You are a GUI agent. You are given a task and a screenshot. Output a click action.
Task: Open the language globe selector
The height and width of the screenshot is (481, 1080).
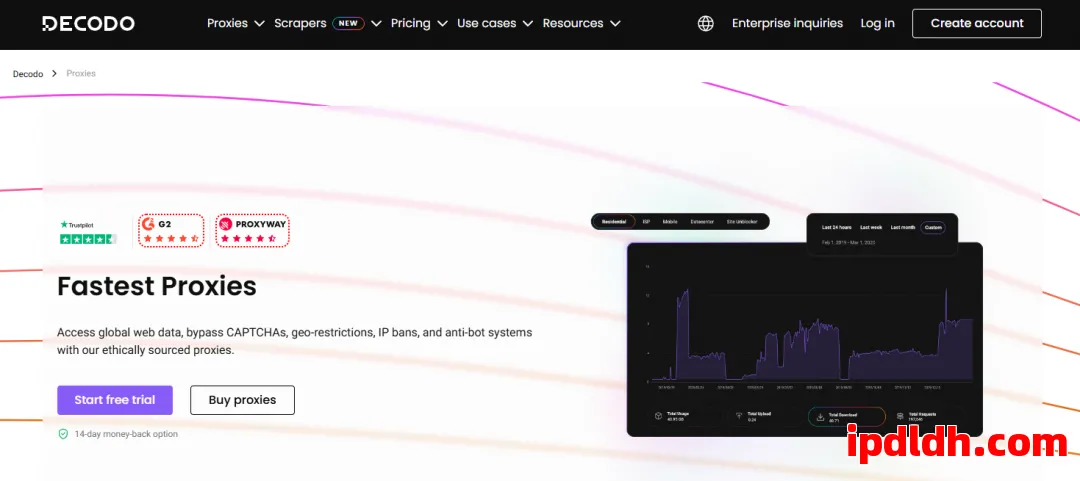[x=705, y=23]
